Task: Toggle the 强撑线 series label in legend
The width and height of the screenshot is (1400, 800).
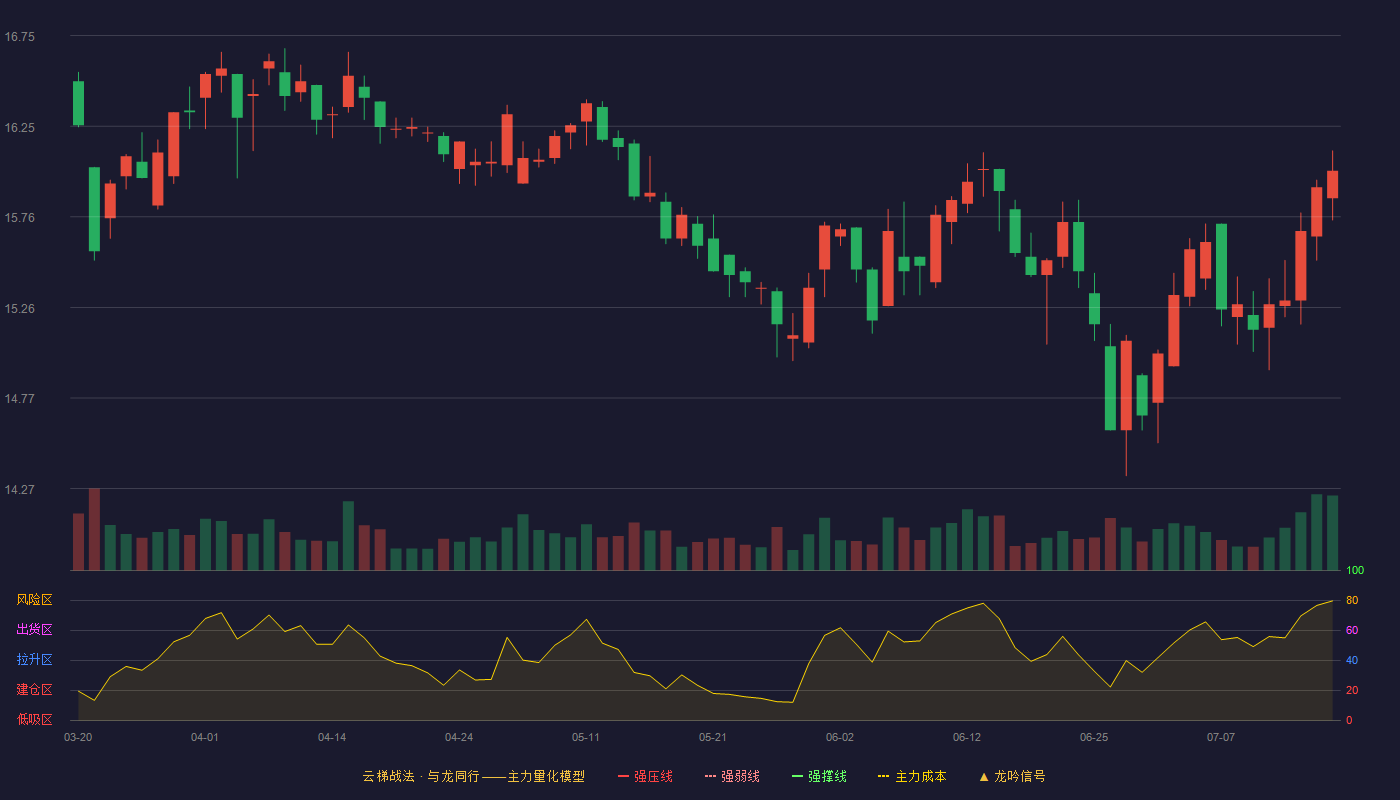Action: pos(827,776)
